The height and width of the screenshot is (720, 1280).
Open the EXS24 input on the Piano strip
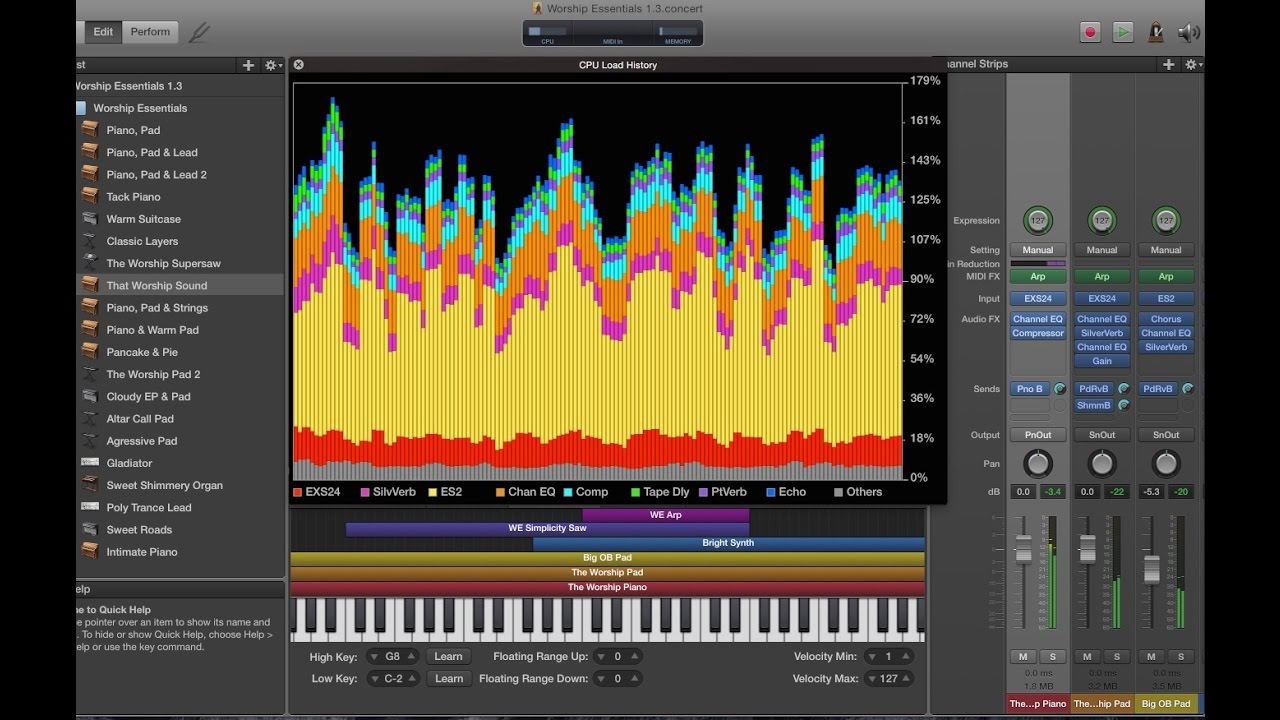click(1038, 298)
